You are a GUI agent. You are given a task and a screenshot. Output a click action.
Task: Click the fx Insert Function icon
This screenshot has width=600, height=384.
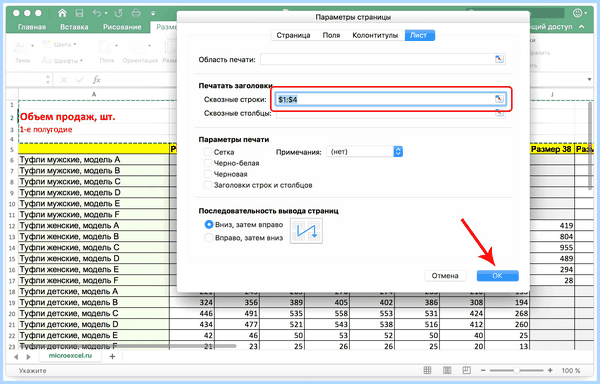[96, 80]
